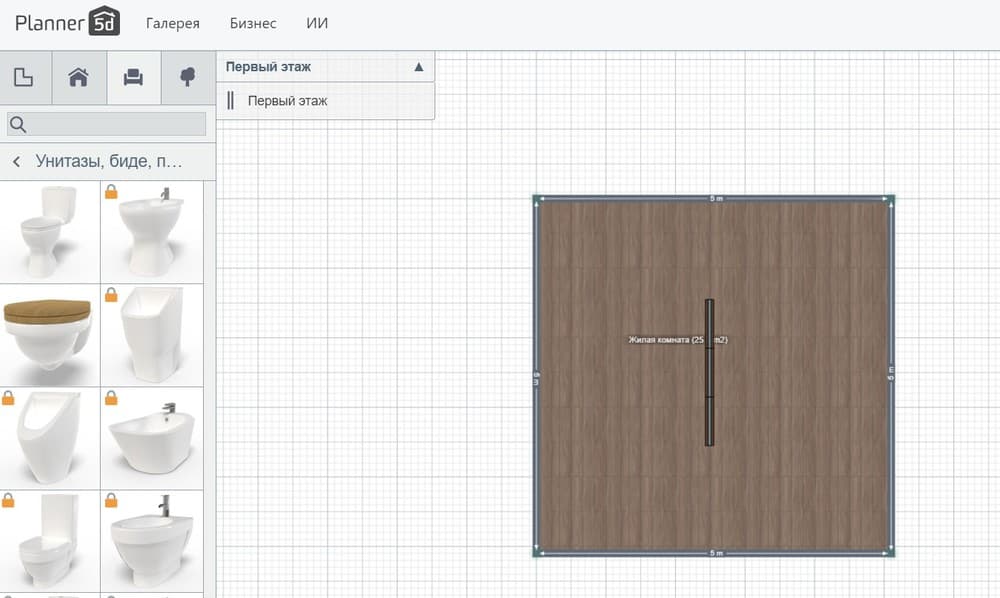Viewport: 1000px width, 598px height.
Task: Open the Бизнес menu
Action: click(253, 23)
